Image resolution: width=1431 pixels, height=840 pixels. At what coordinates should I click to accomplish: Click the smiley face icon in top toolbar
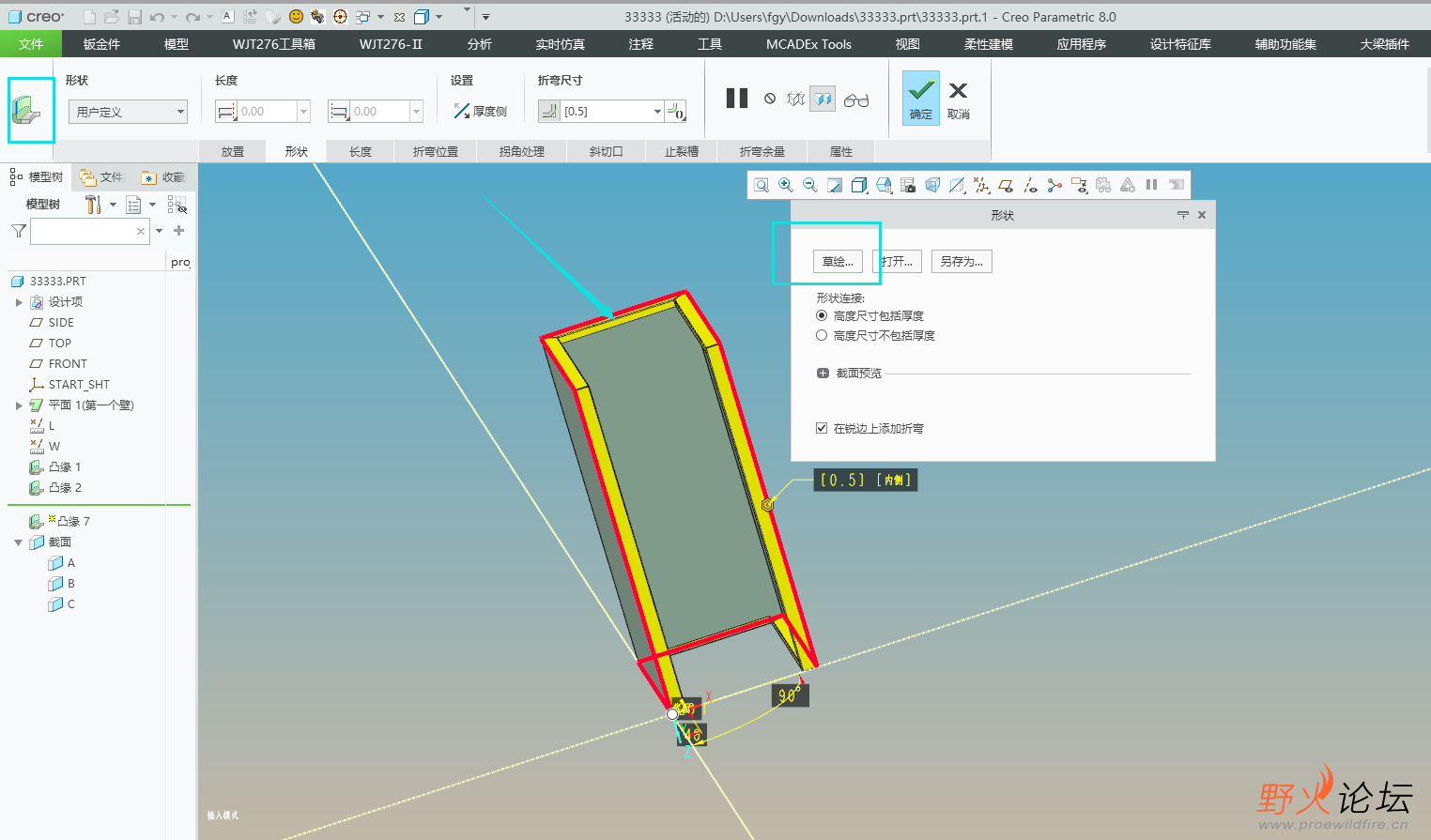coord(296,17)
